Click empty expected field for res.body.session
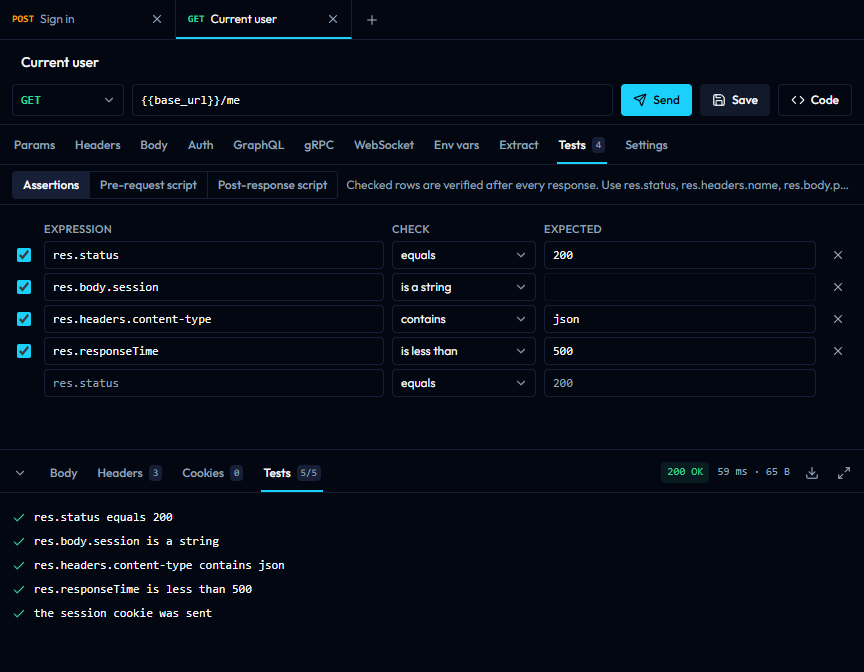Image resolution: width=864 pixels, height=672 pixels. (x=679, y=287)
